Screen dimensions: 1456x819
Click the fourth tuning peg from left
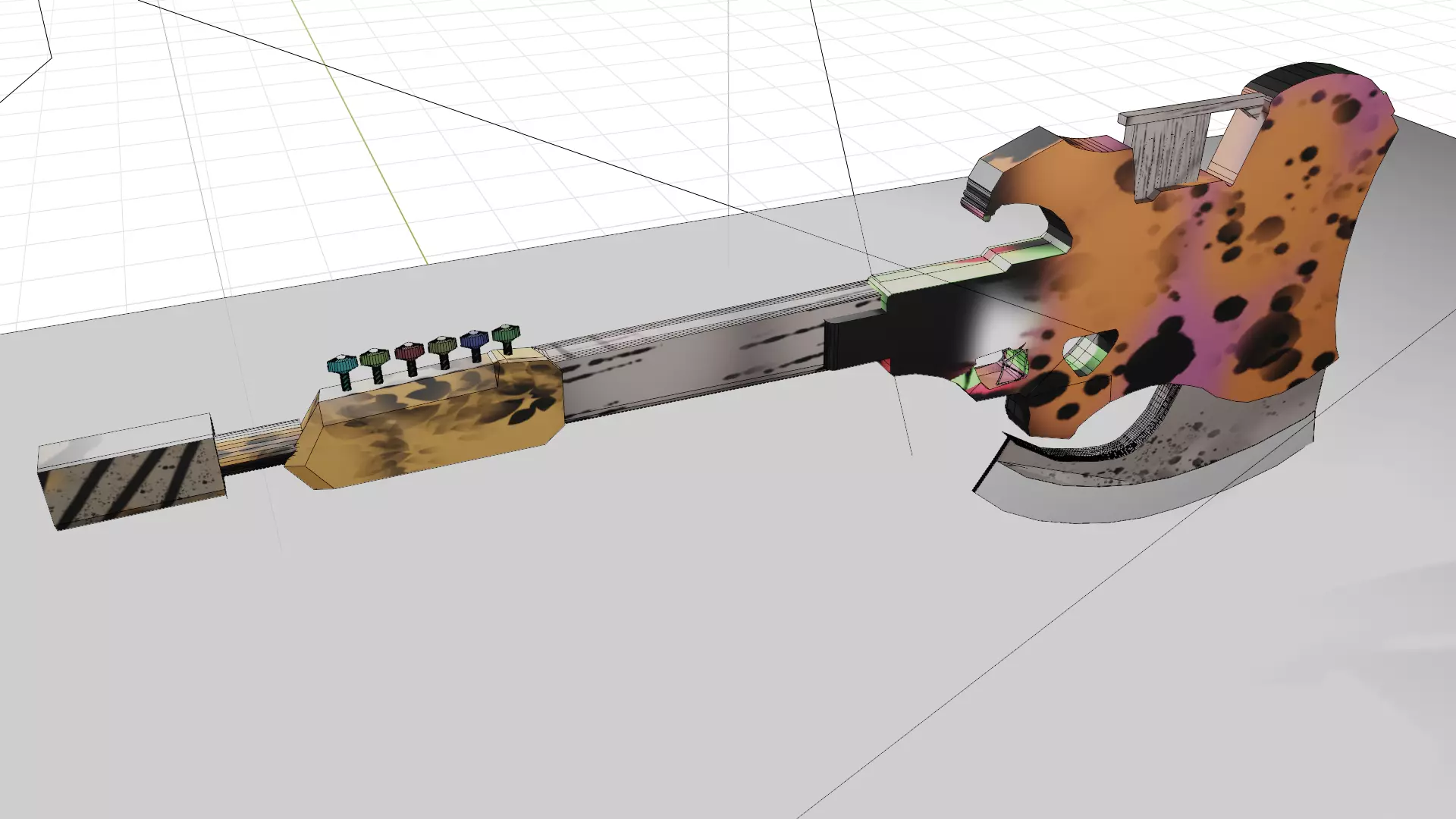pyautogui.click(x=442, y=347)
